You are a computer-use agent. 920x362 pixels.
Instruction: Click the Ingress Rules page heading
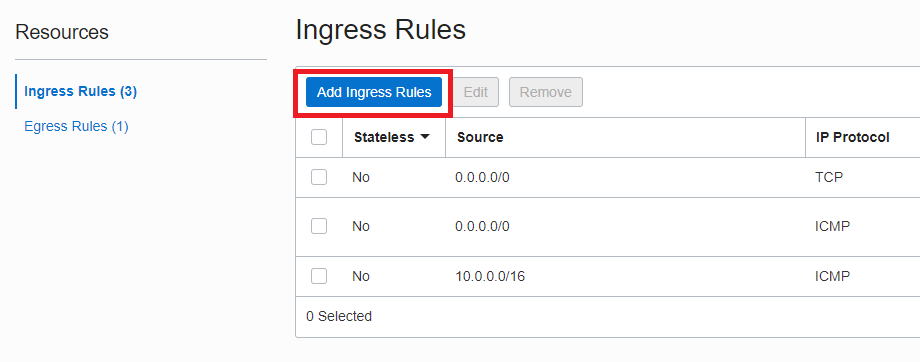[381, 30]
